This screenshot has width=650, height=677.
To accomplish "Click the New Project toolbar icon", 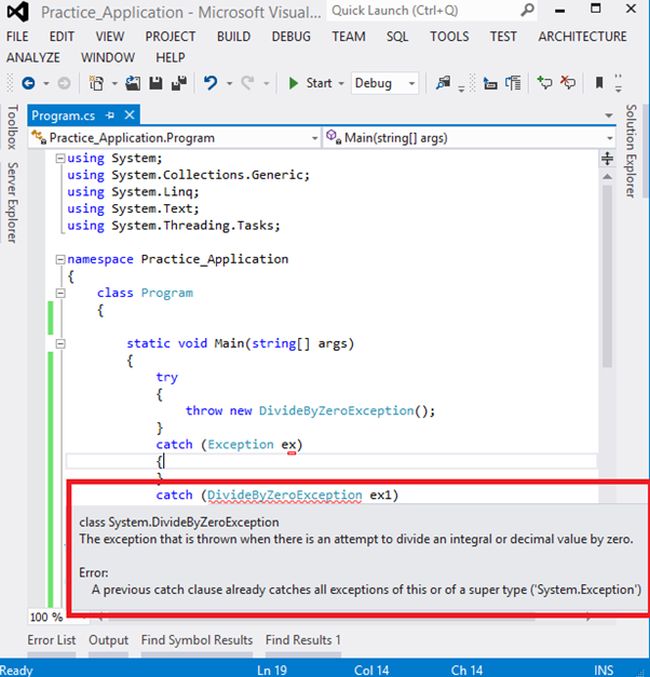I will [96, 82].
